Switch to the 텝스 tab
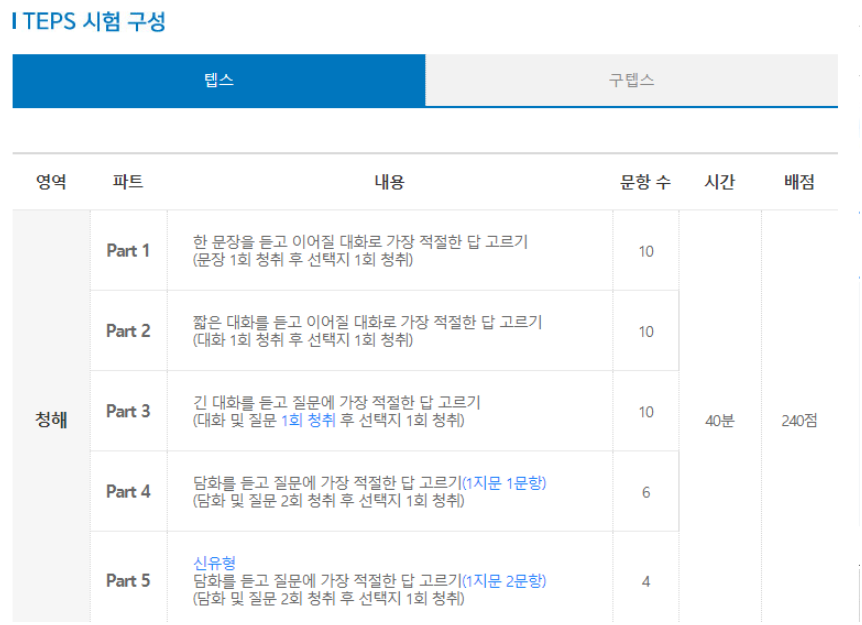Screen dimensions: 862x625 tap(219, 80)
